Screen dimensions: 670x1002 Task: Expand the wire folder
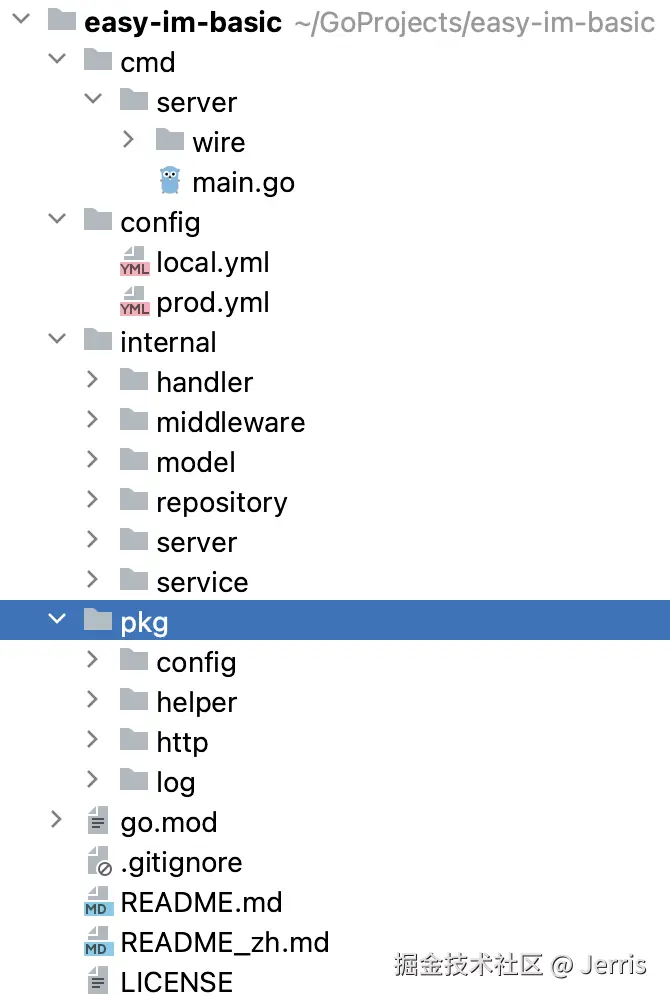click(128, 141)
